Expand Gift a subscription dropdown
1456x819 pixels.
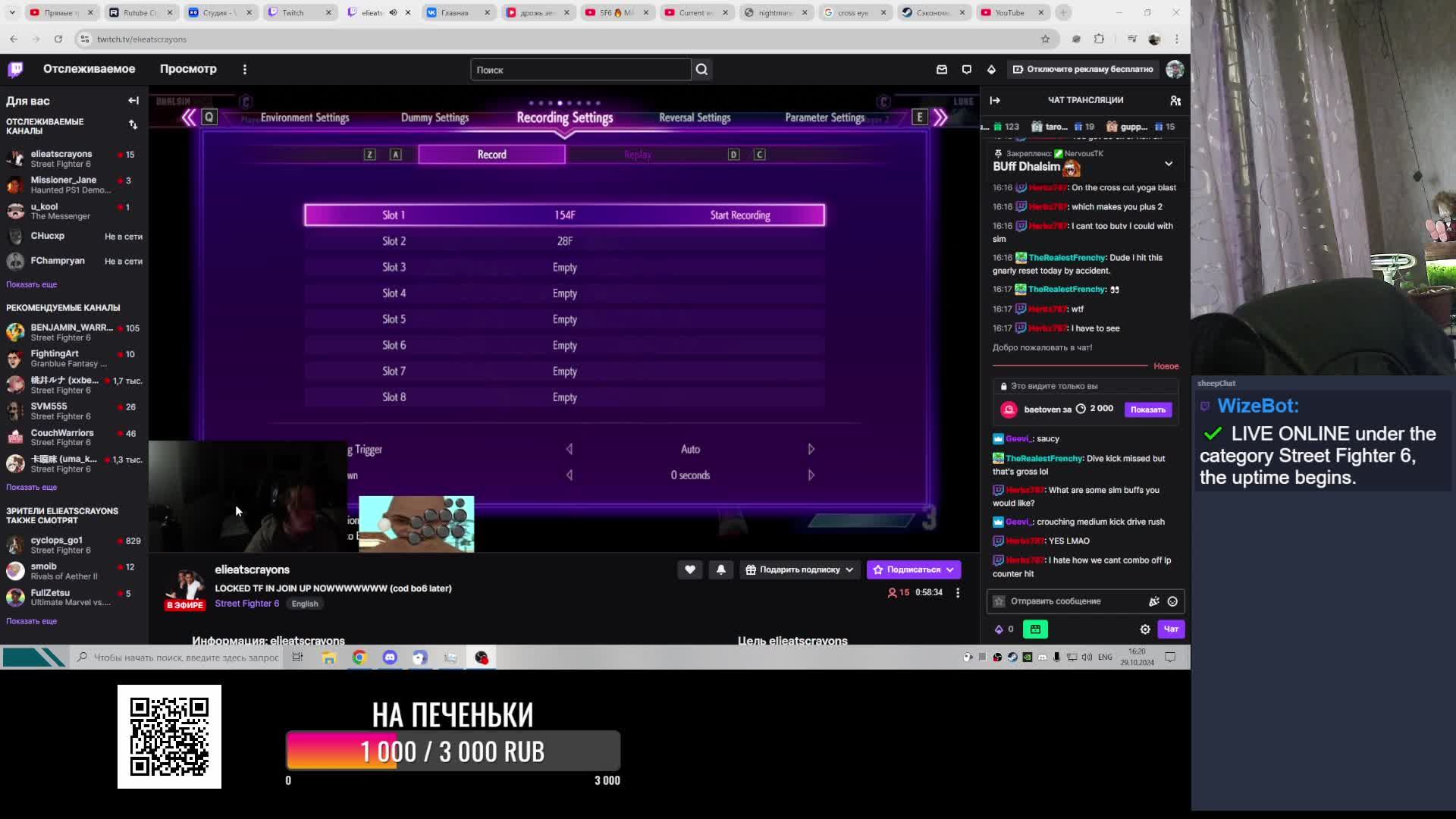(849, 570)
